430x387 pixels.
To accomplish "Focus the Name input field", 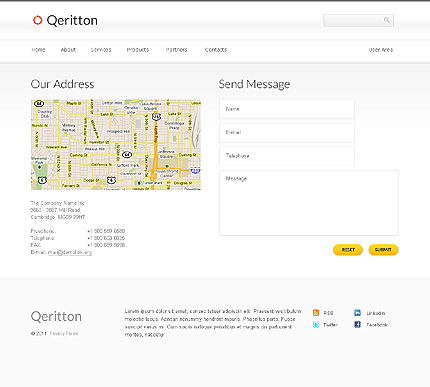I will (x=287, y=109).
